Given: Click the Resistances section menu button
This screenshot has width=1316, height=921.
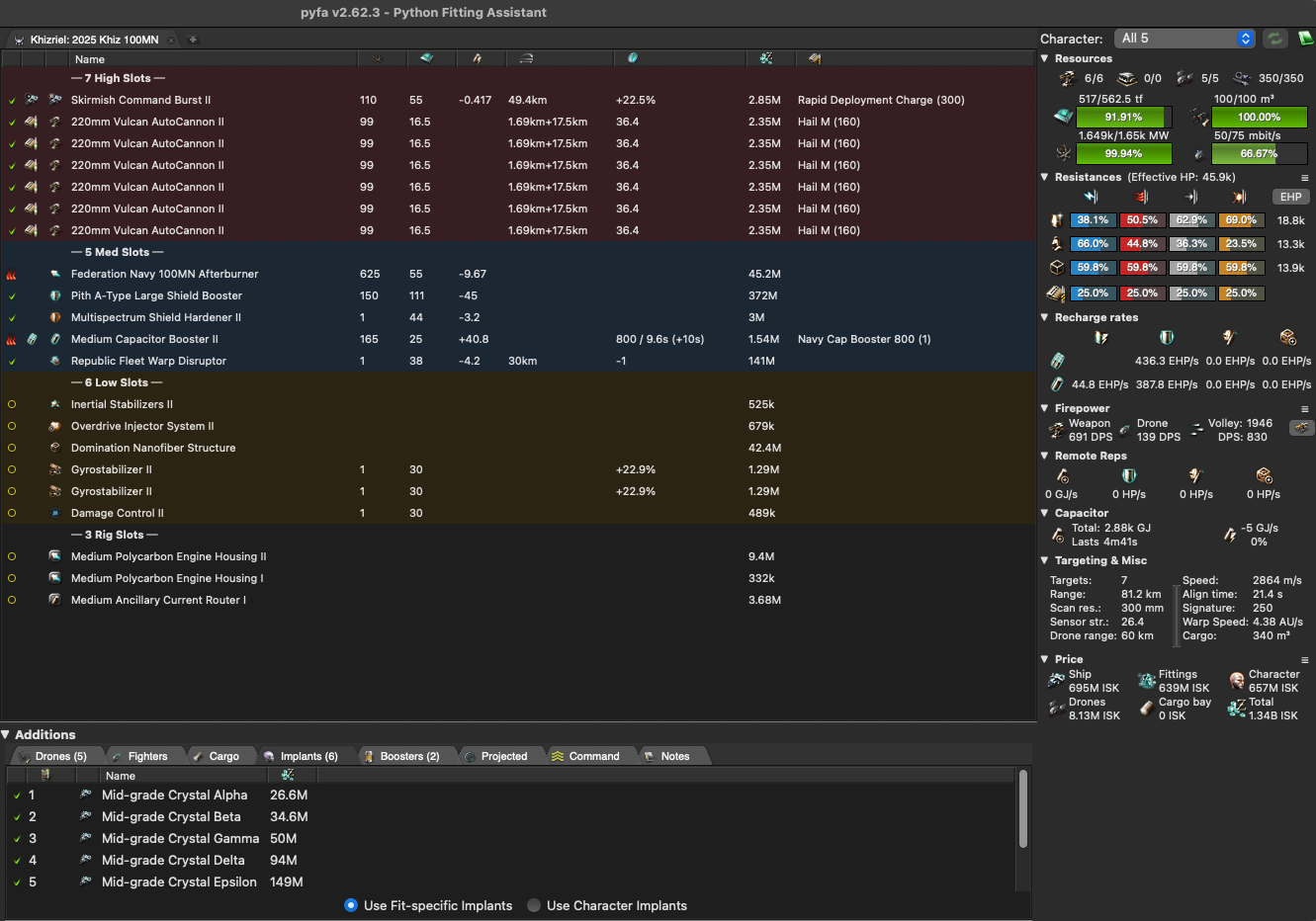Looking at the screenshot, I should pos(1305,178).
